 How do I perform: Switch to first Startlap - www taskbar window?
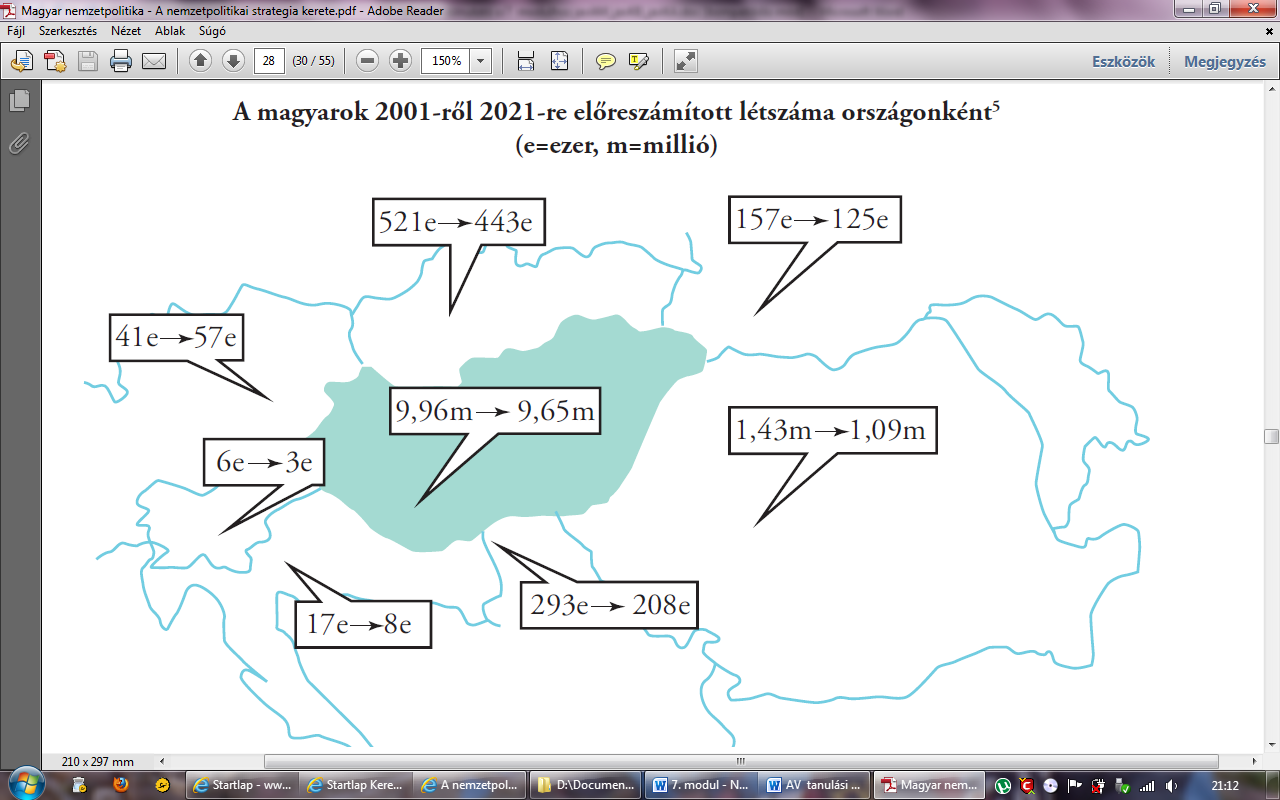243,785
